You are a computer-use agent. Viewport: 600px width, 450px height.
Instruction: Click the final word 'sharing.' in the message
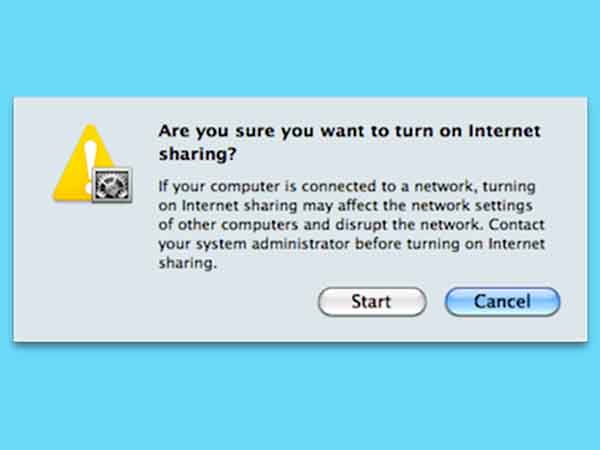click(x=188, y=263)
